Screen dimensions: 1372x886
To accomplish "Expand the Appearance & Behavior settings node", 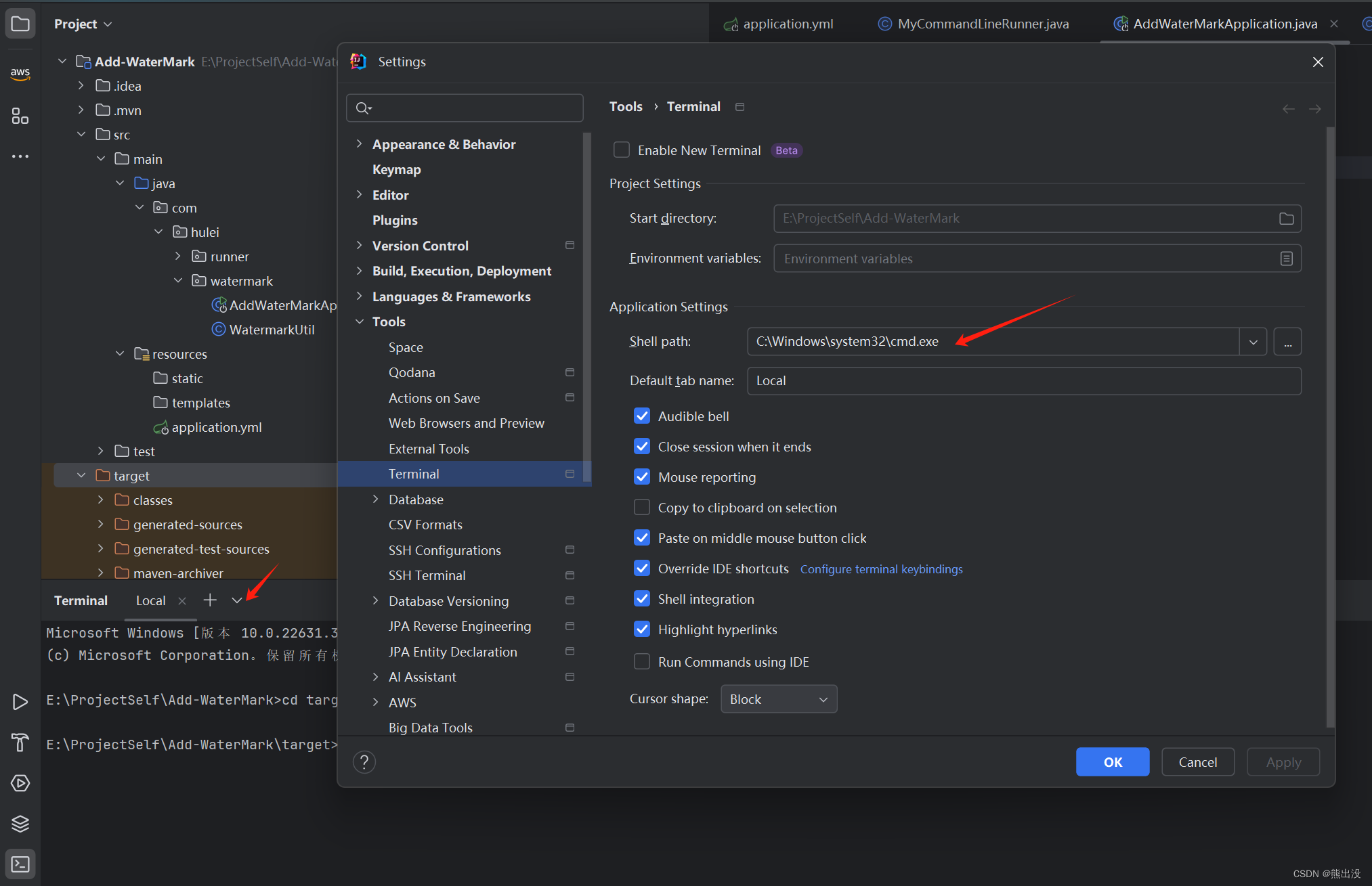I will point(360,144).
